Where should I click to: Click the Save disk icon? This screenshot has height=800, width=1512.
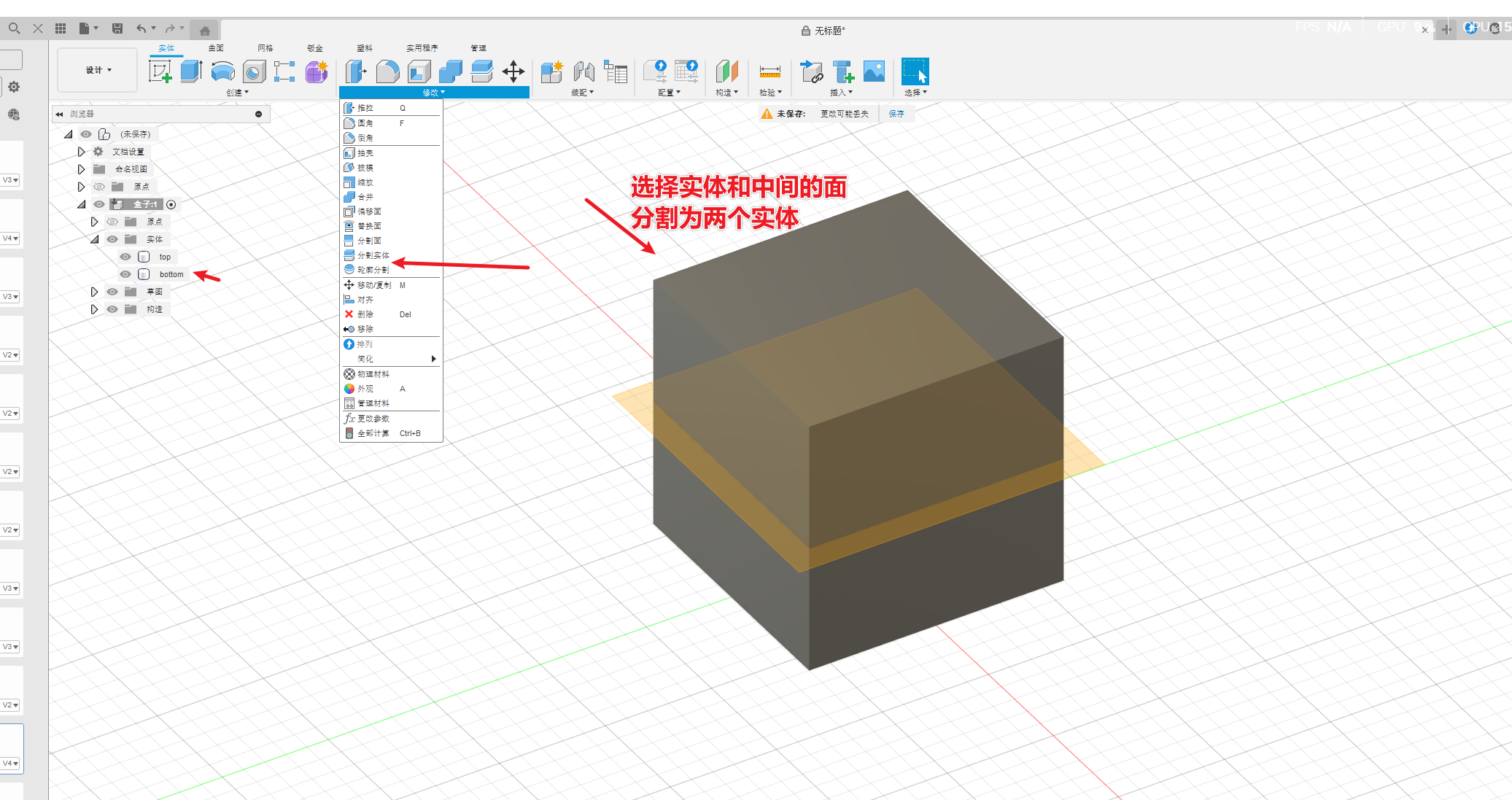click(117, 28)
